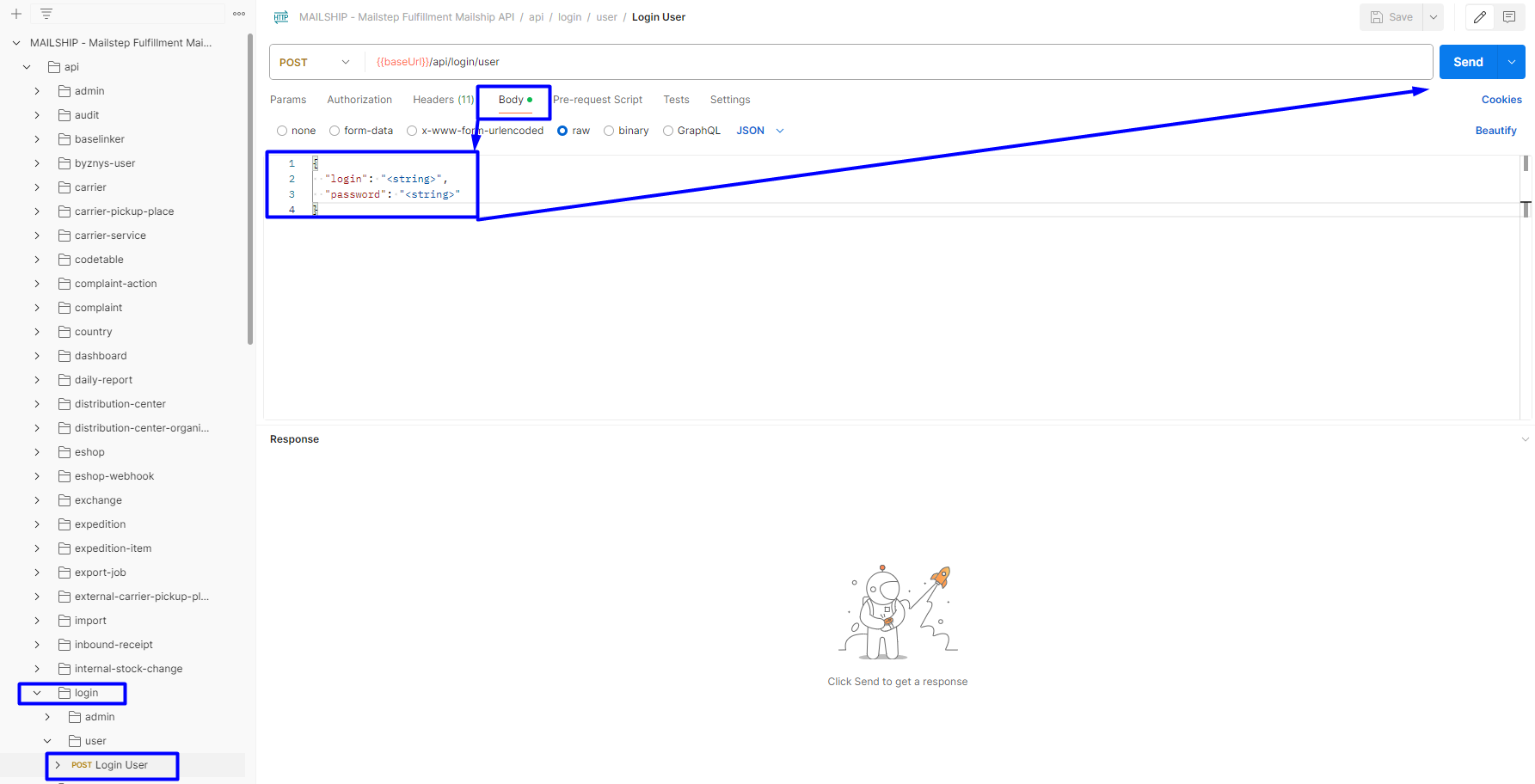This screenshot has height=784, width=1535.
Task: Click the plus icon to create new collection
Action: tap(16, 14)
